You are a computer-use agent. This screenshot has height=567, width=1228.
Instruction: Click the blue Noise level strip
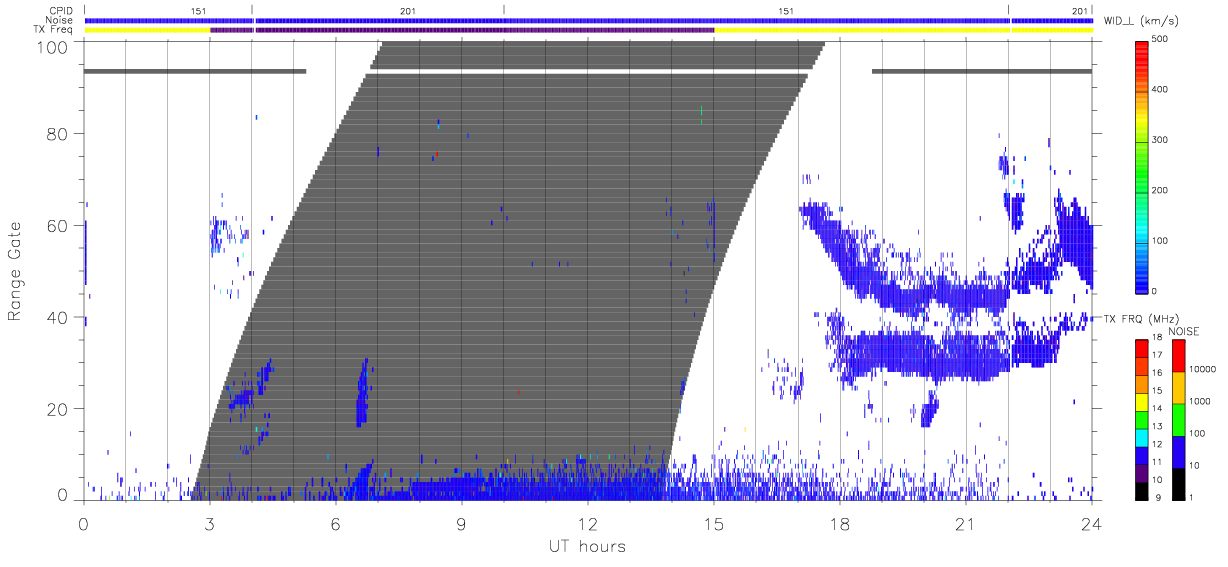click(x=588, y=20)
